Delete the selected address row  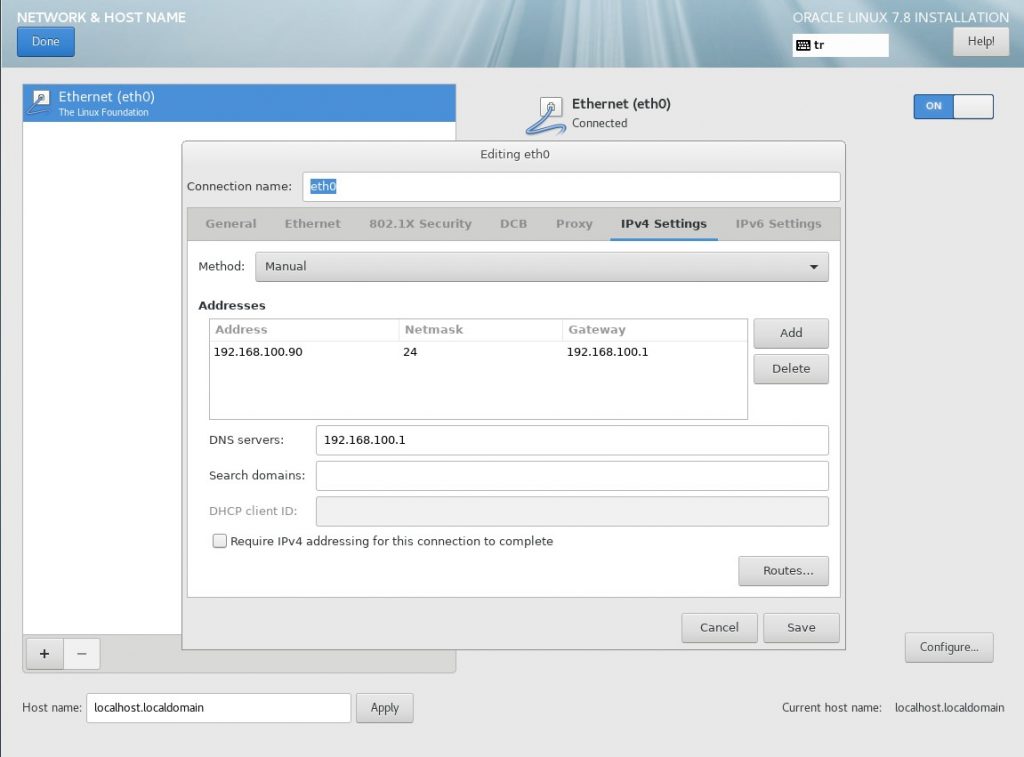(x=791, y=369)
